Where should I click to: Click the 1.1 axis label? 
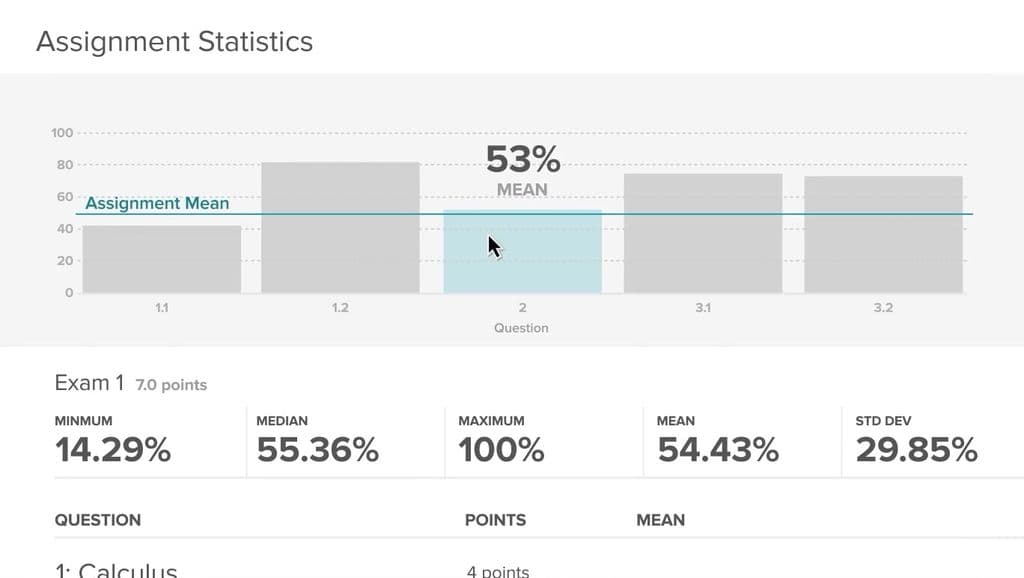[x=162, y=308]
